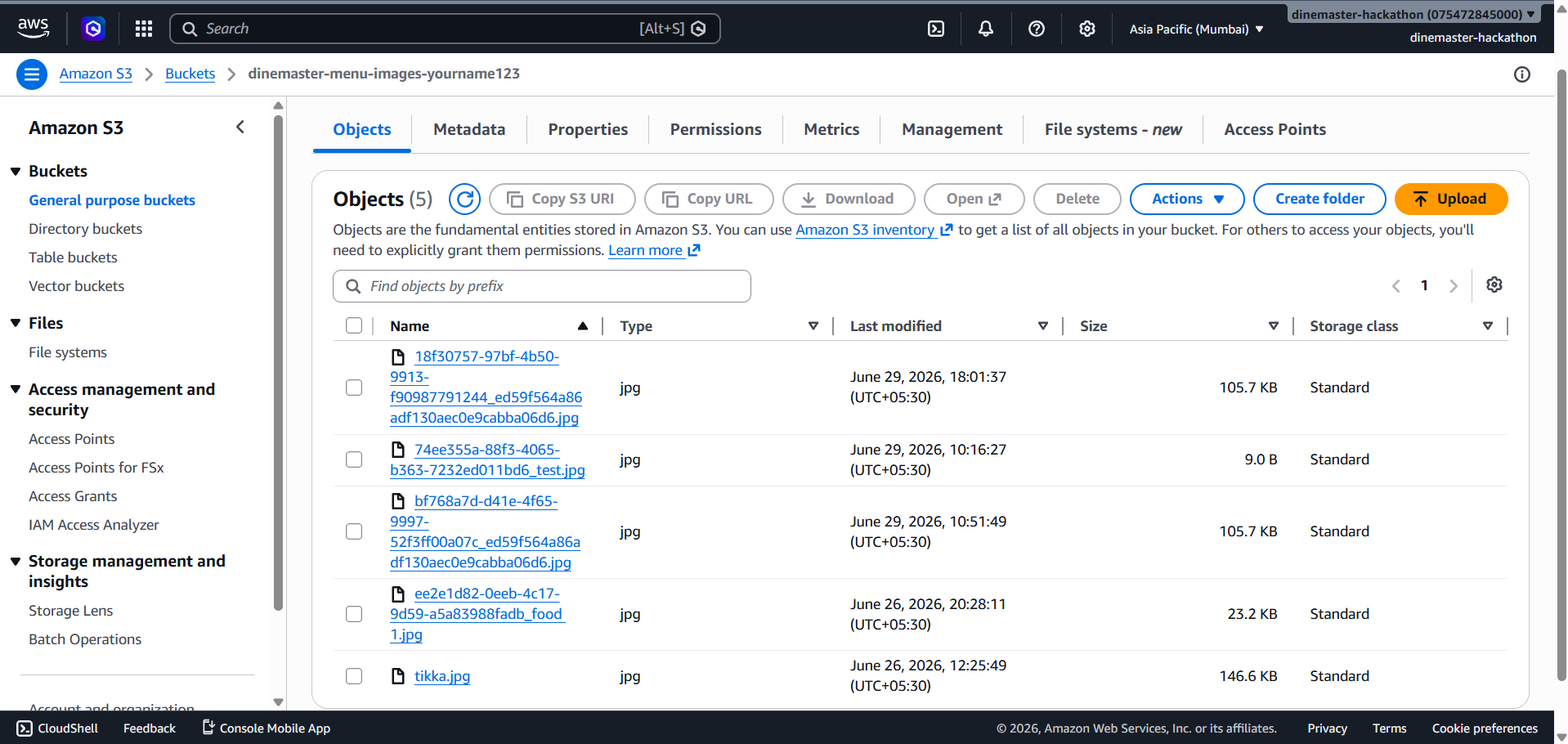Click the file icon beside 74ee355a test.jpg

(x=398, y=450)
